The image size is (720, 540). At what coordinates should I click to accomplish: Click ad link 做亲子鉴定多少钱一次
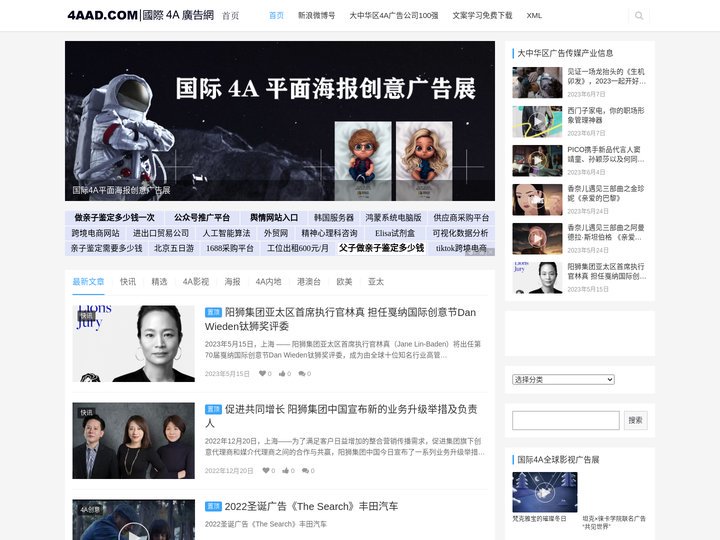pos(115,218)
